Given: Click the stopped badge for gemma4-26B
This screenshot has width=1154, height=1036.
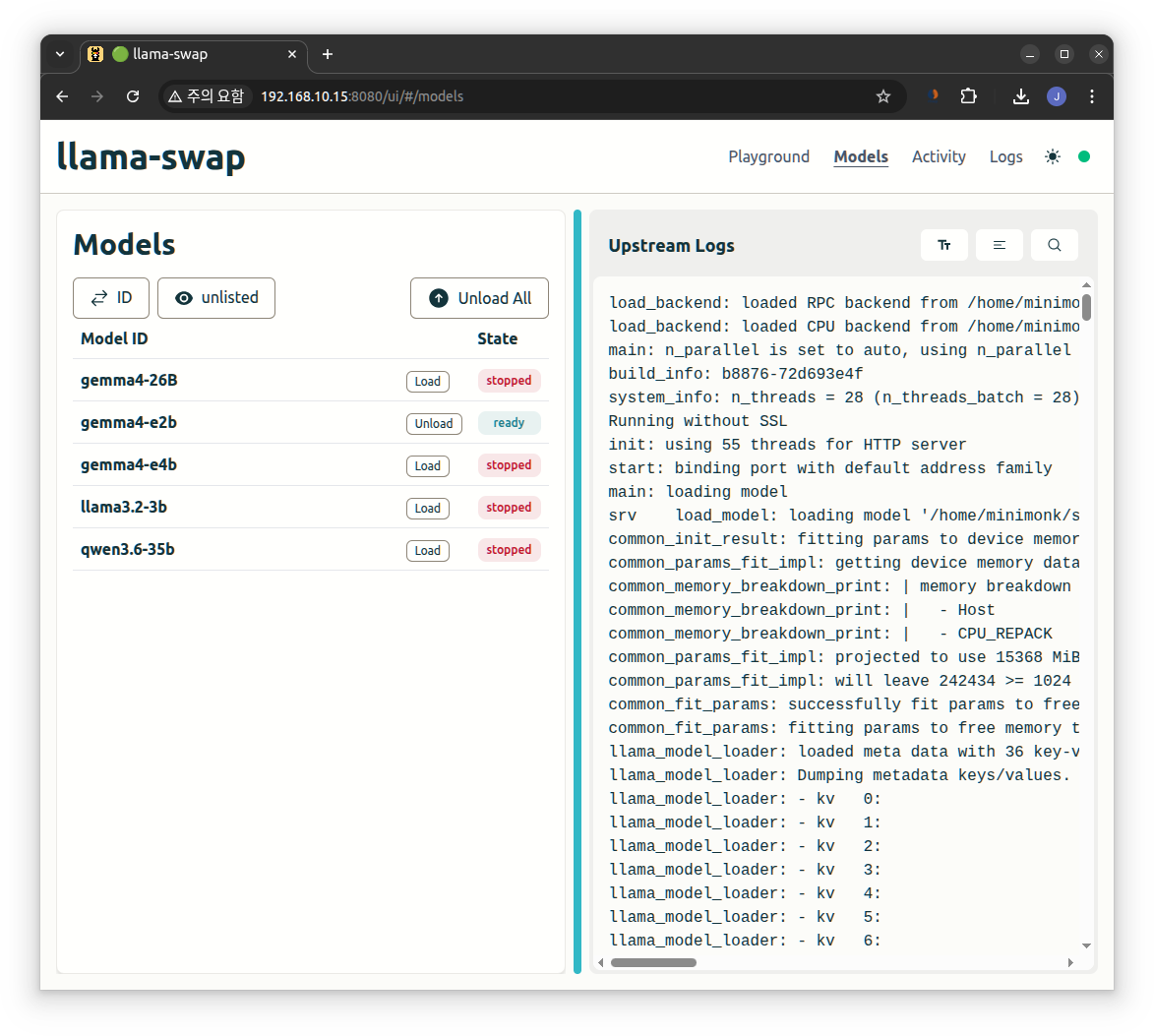Looking at the screenshot, I should click(x=510, y=381).
